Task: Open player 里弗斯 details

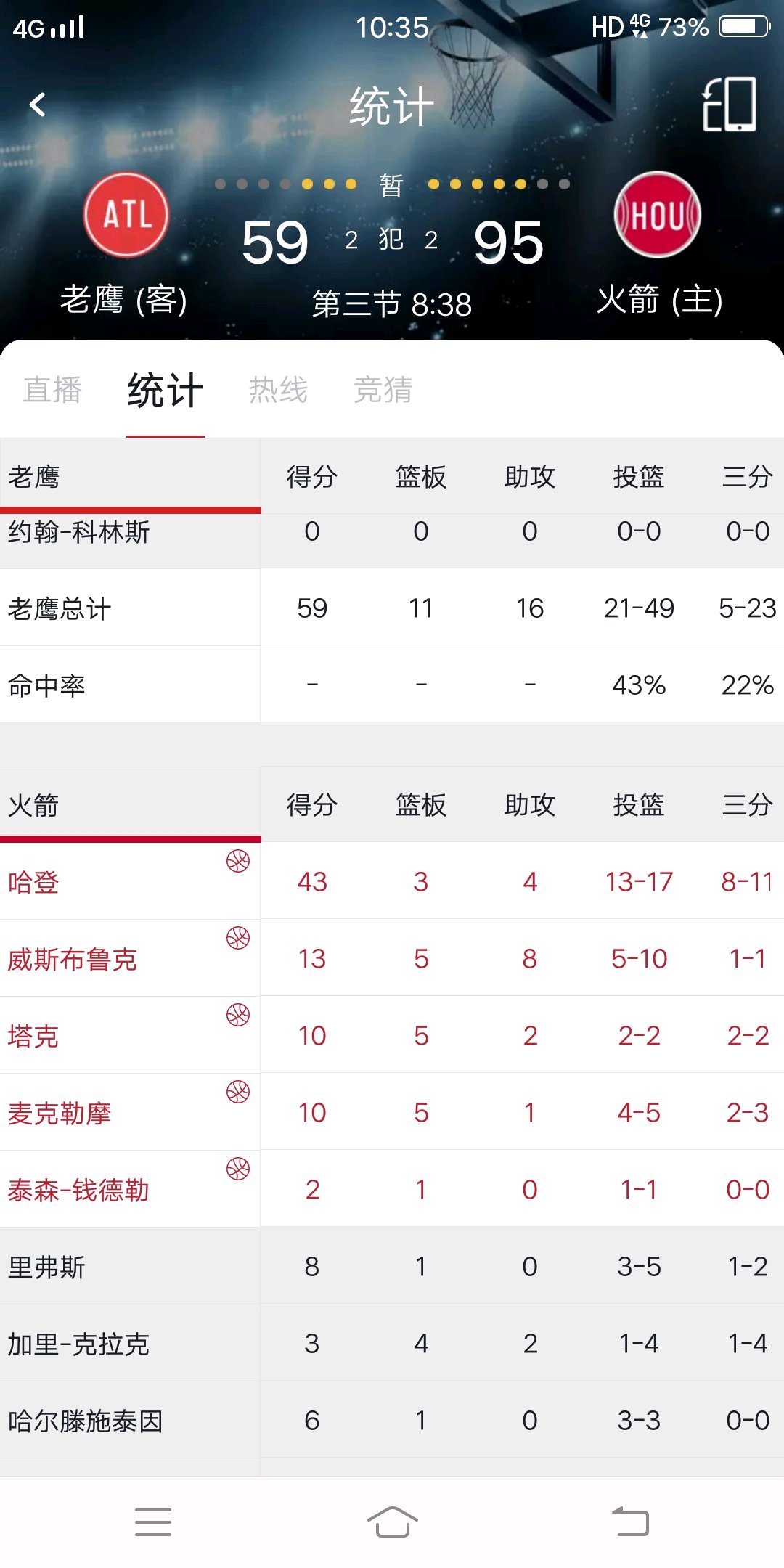Action: (392, 1266)
